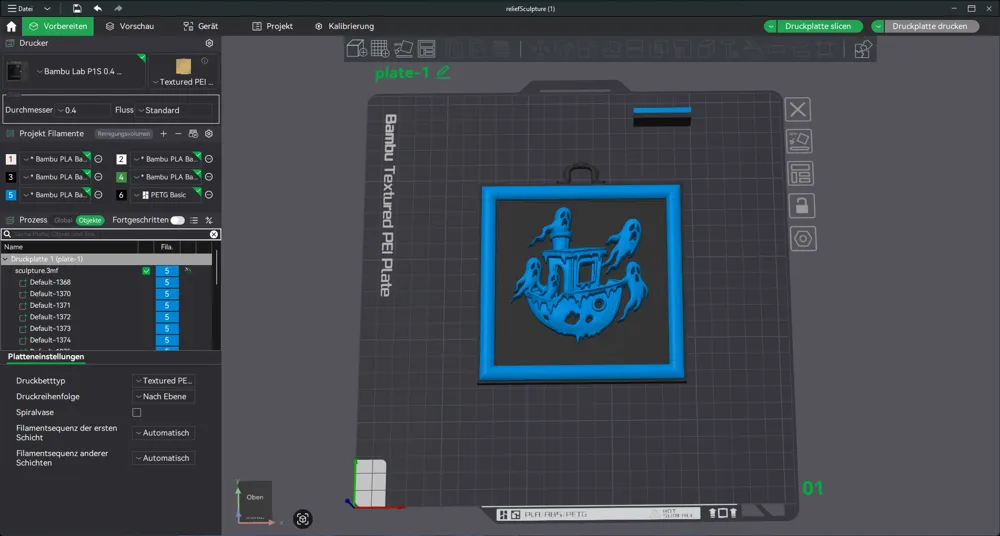Open Druckbetttyp dropdown
Viewport: 1000px width, 536px height.
(163, 381)
